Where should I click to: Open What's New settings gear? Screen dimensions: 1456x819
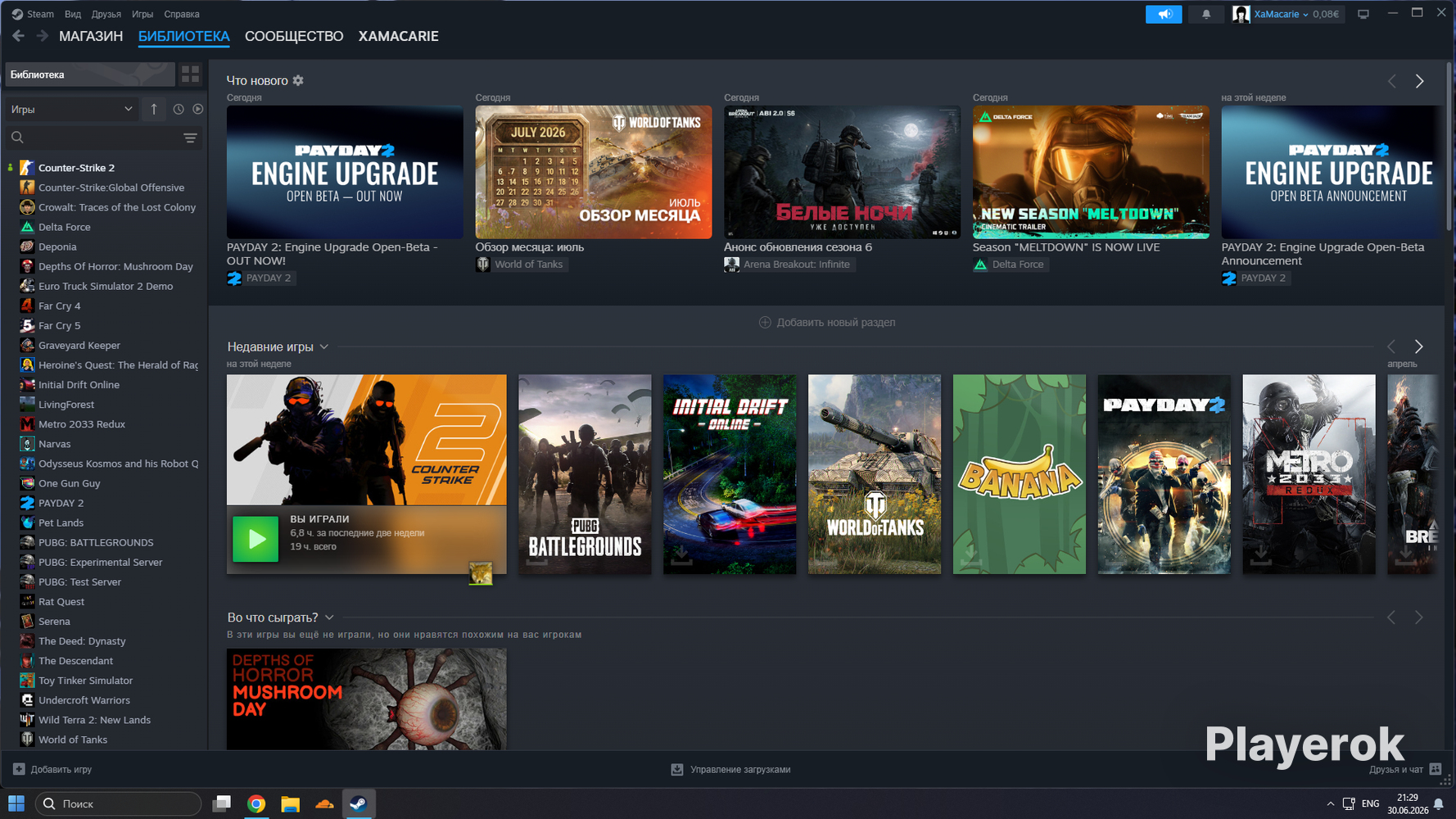pos(298,80)
